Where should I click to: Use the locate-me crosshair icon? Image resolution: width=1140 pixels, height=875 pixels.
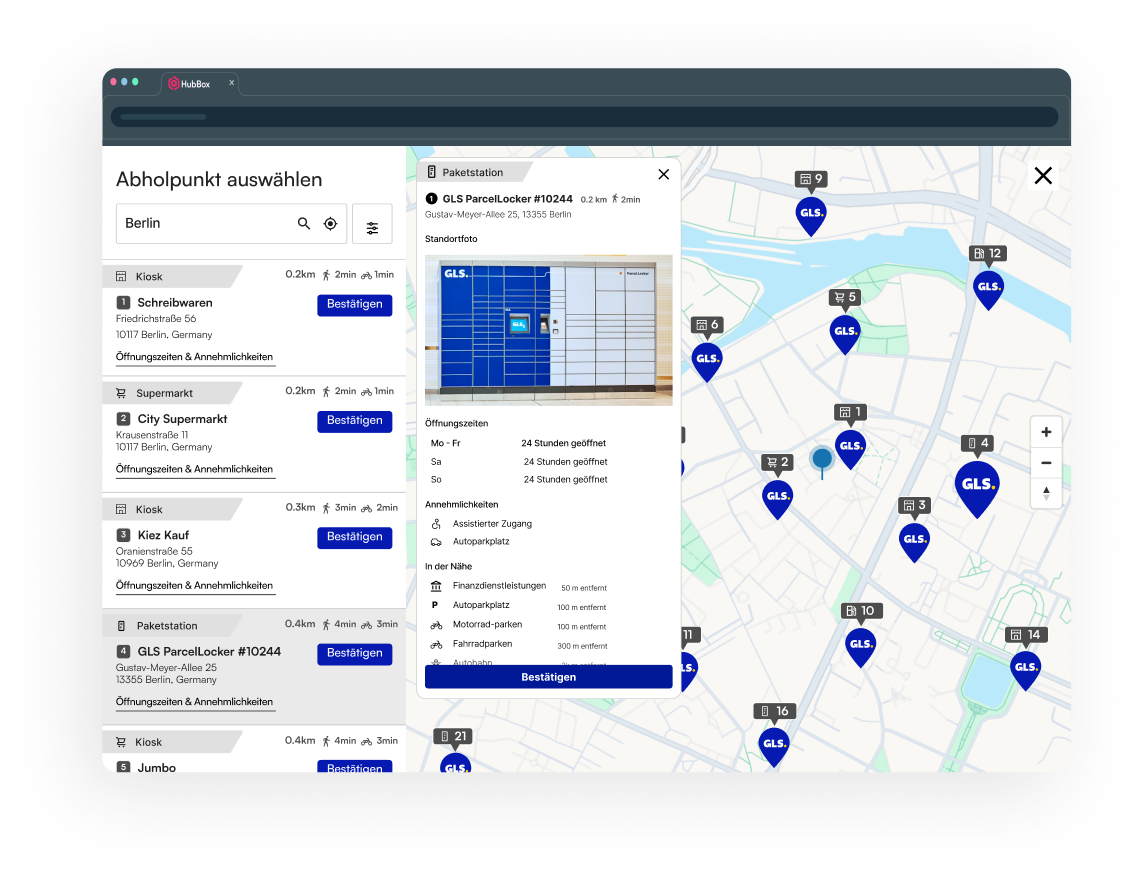[x=330, y=223]
